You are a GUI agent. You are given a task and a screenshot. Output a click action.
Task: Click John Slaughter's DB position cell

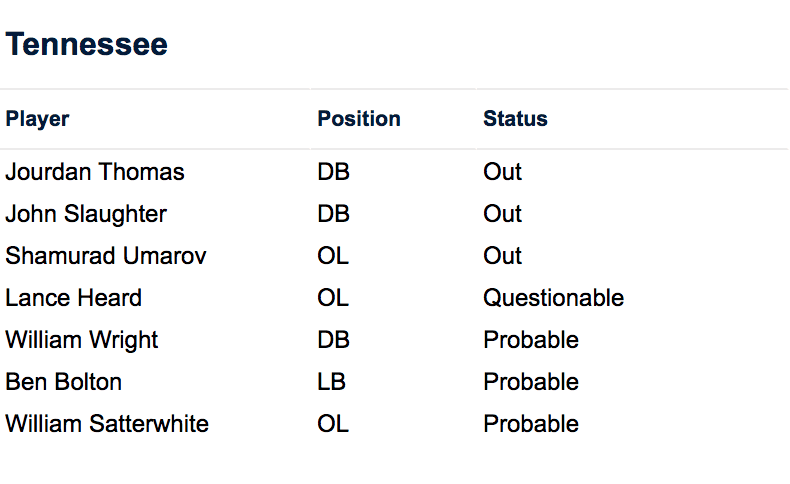[333, 214]
